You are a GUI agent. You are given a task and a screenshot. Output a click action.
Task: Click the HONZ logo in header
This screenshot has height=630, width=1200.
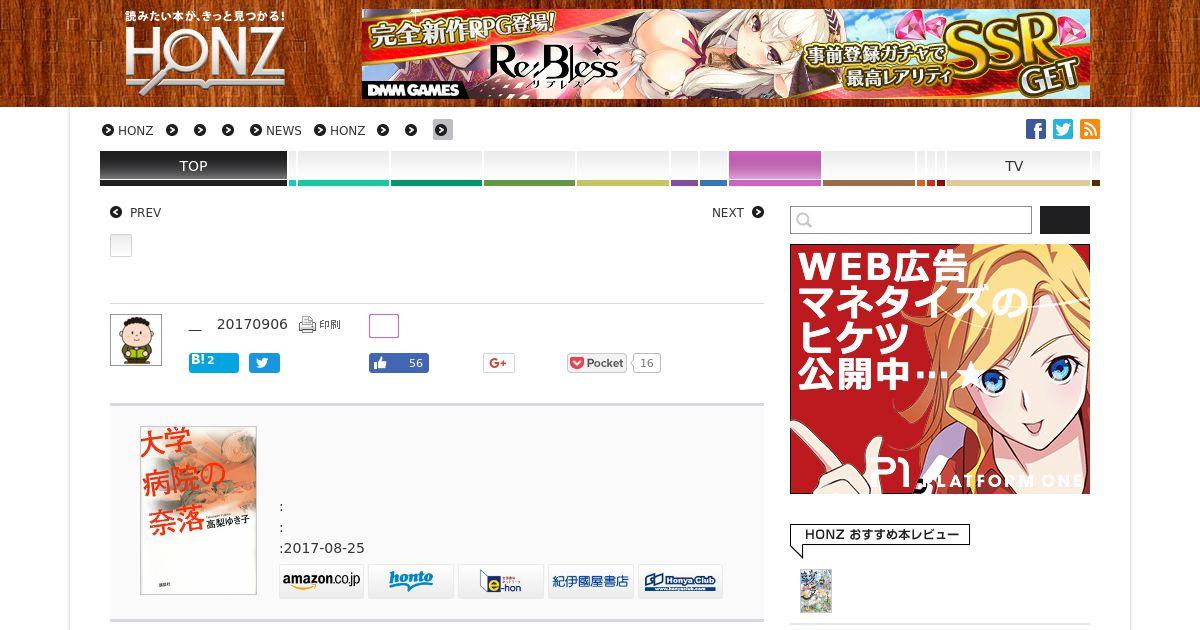(205, 54)
